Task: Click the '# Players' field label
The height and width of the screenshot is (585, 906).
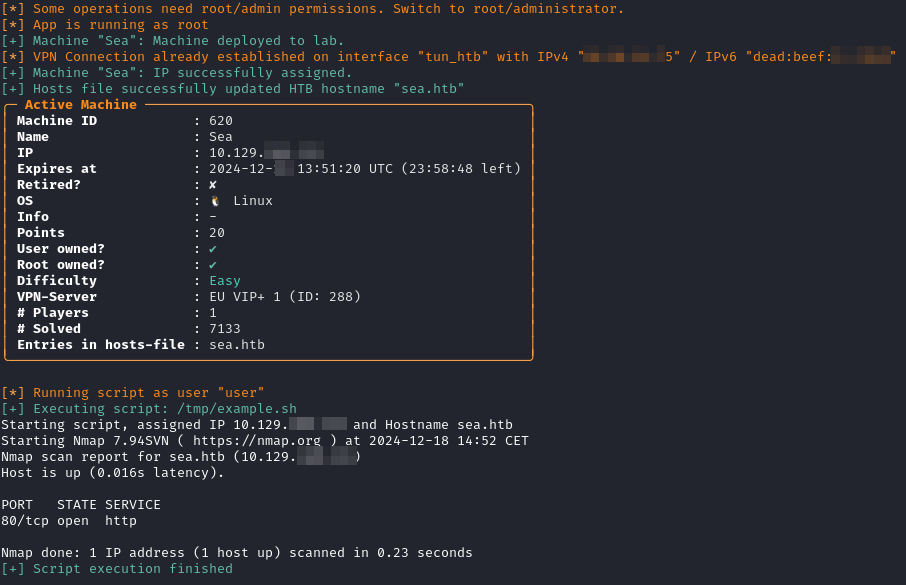Action: pos(53,313)
